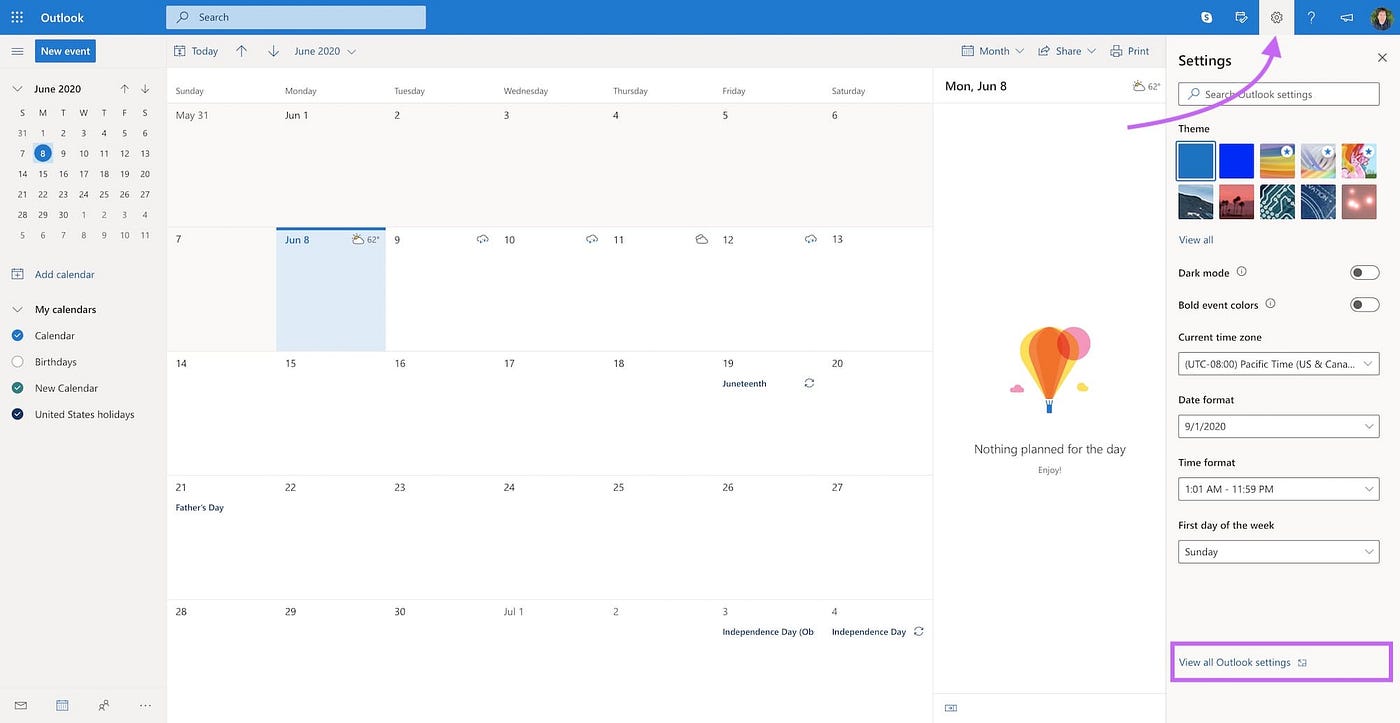The width and height of the screenshot is (1400, 723).
Task: Collapse the June 2020 mini calendar
Action: point(17,89)
